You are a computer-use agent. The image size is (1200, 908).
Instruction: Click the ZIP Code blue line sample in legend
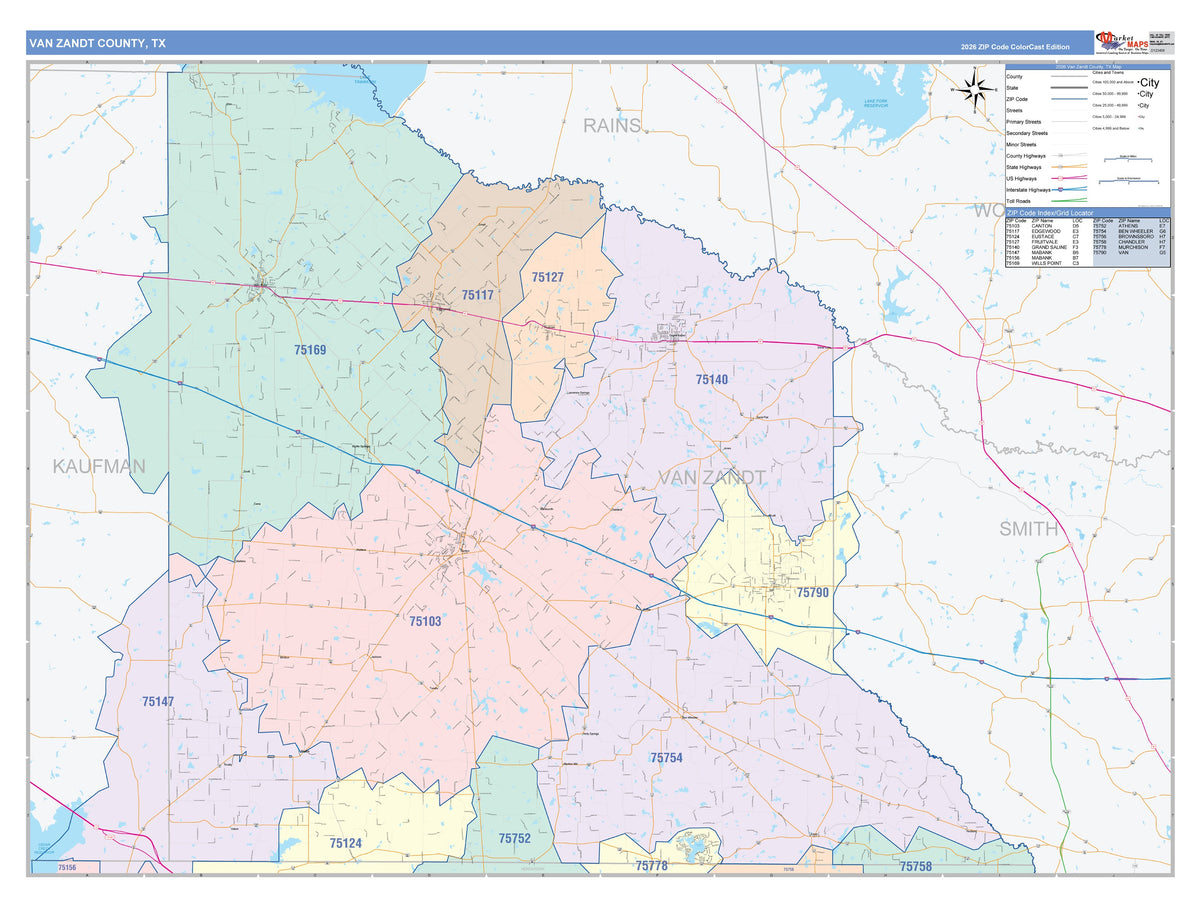click(1069, 99)
